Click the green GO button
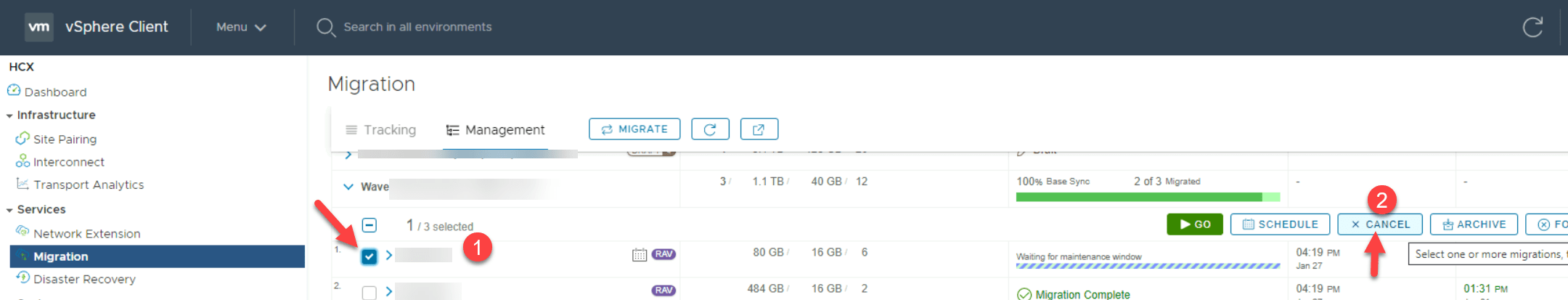 pos(1194,224)
